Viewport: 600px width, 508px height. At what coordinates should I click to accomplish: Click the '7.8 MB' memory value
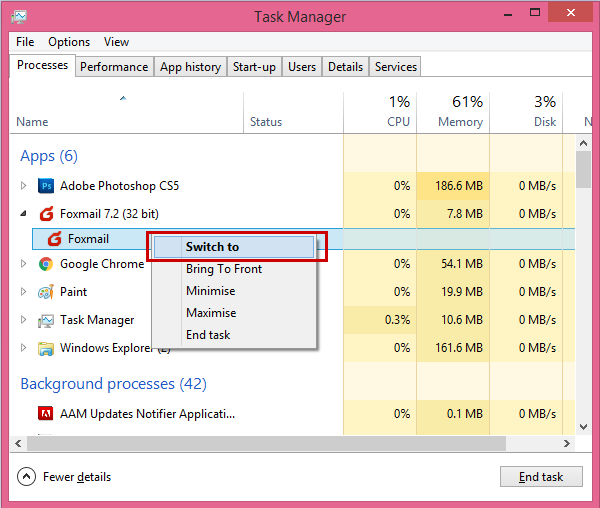click(x=465, y=213)
